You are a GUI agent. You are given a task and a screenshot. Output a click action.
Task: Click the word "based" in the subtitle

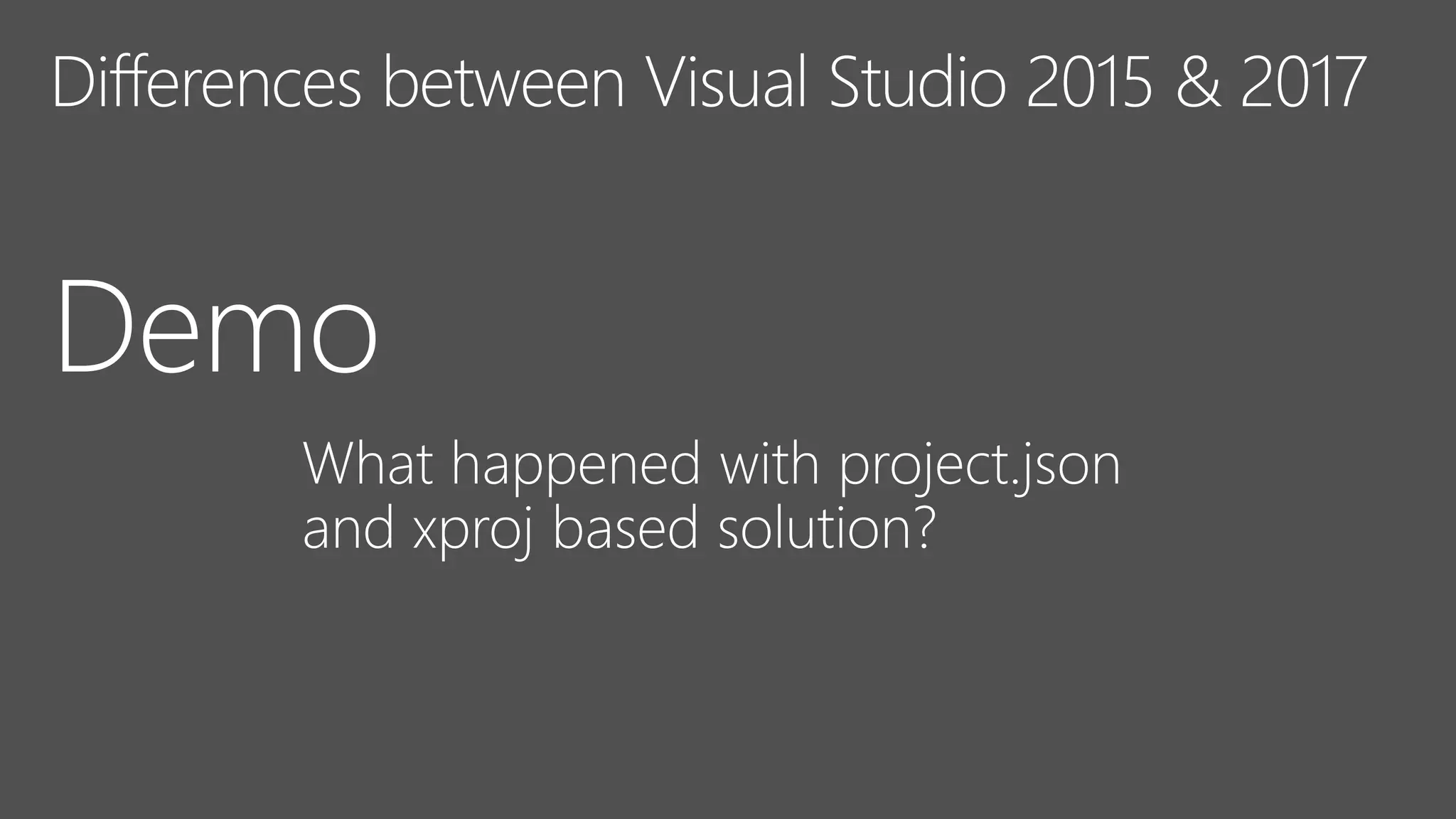coord(626,528)
